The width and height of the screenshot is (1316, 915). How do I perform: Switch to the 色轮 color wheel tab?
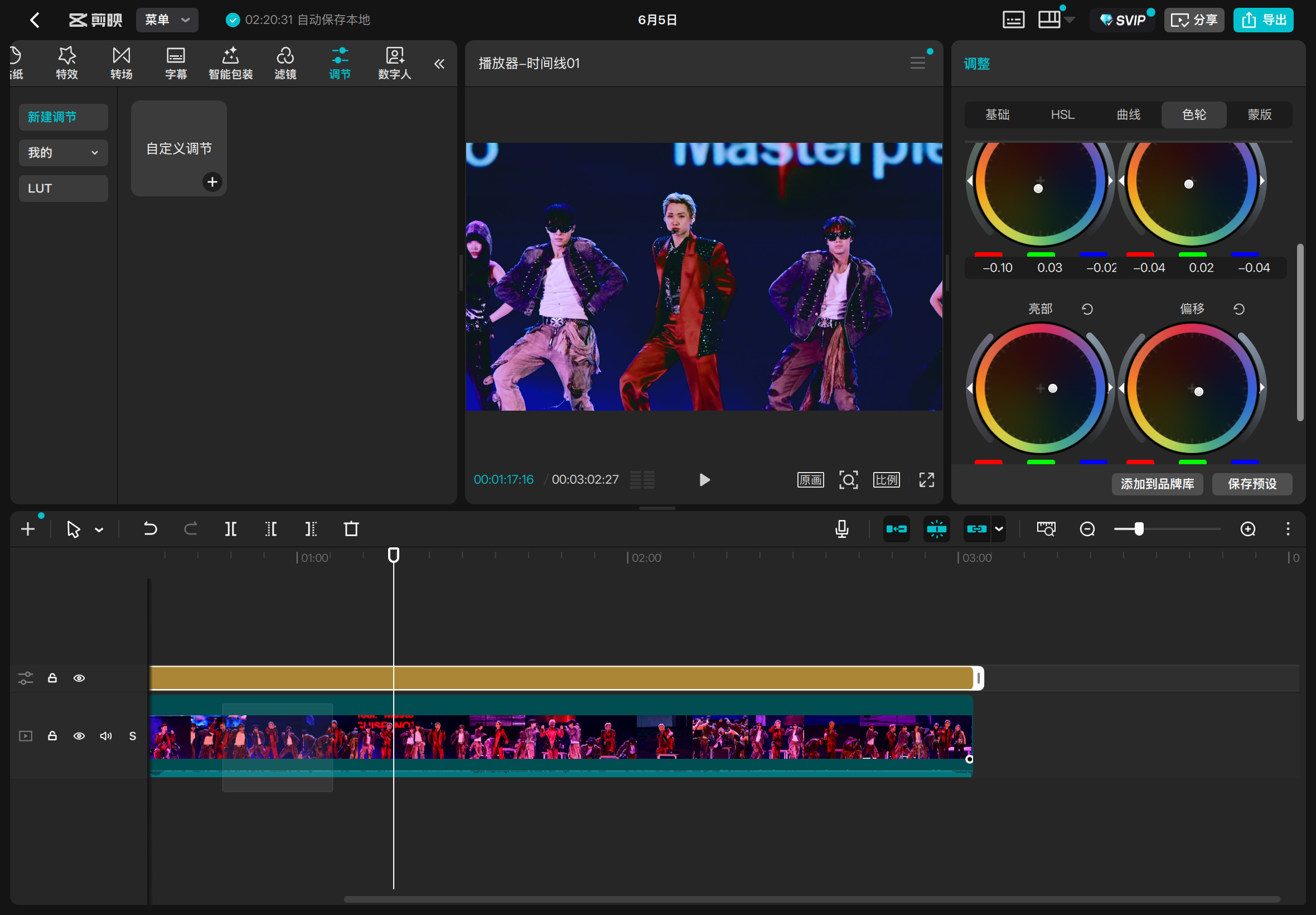coord(1194,115)
